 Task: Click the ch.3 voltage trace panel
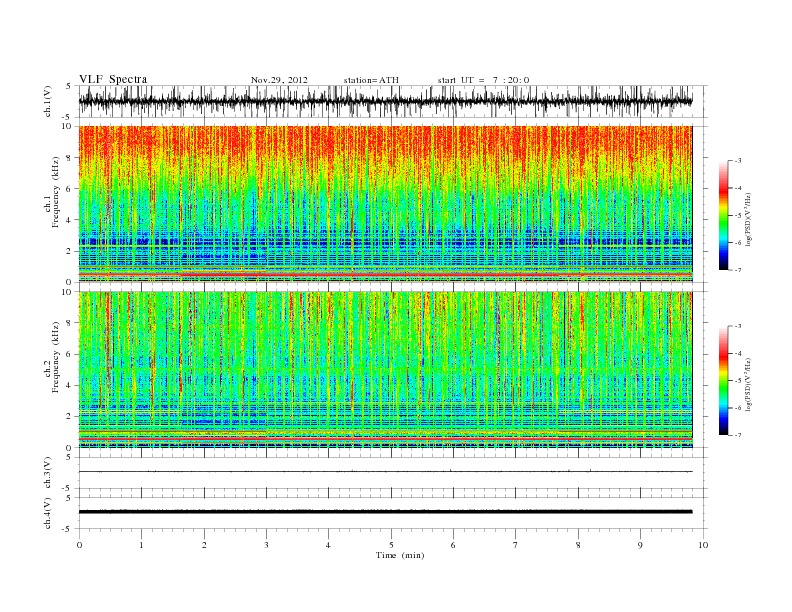tap(393, 473)
